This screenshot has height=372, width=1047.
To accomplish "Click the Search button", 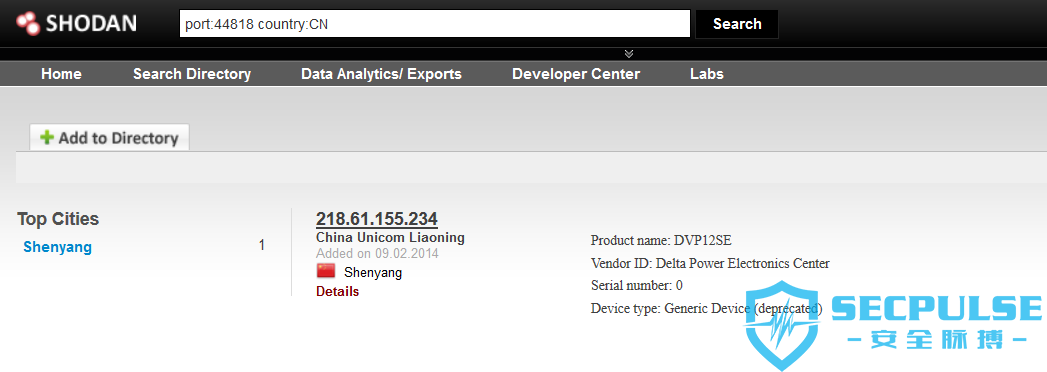I will [x=737, y=24].
